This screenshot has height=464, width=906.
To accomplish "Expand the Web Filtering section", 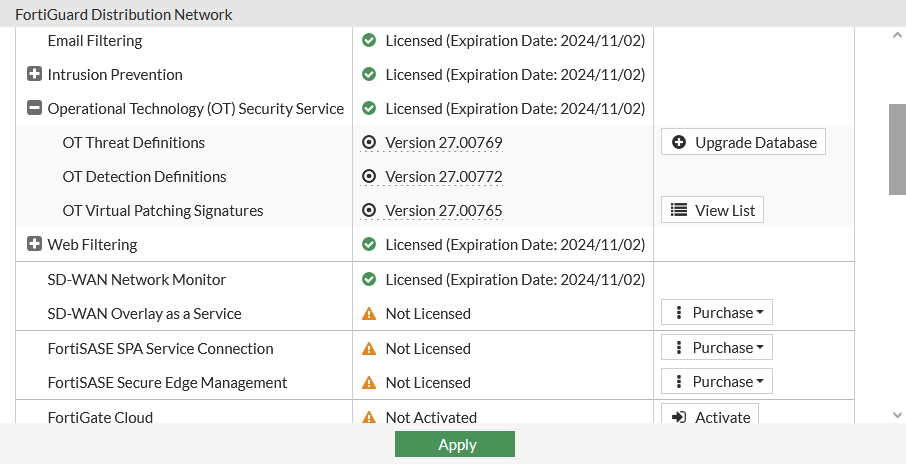I will pos(34,245).
